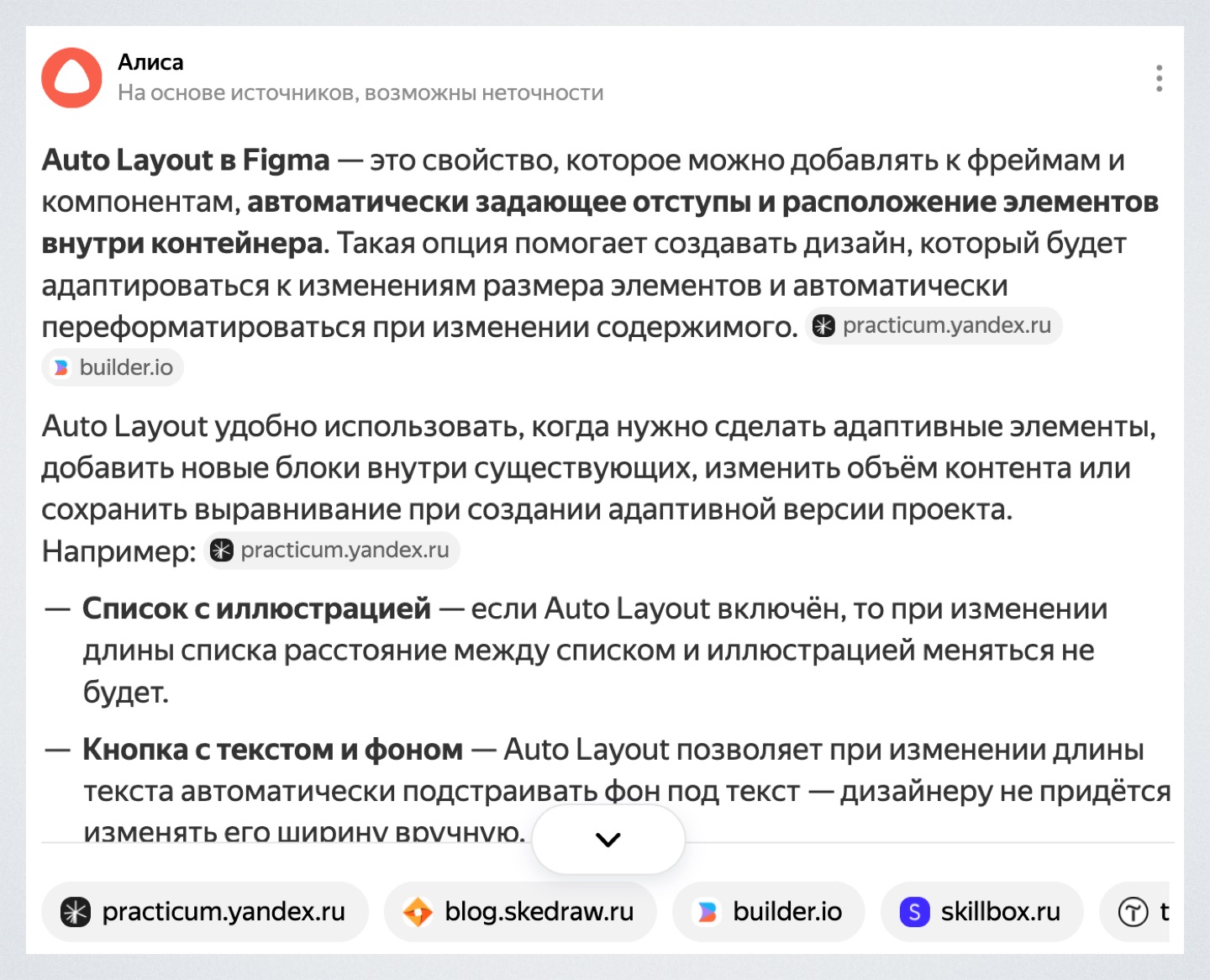Viewport: 1210px width, 980px height.
Task: Click the orange blog.skedraw.ru diamond icon
Action: 418,912
